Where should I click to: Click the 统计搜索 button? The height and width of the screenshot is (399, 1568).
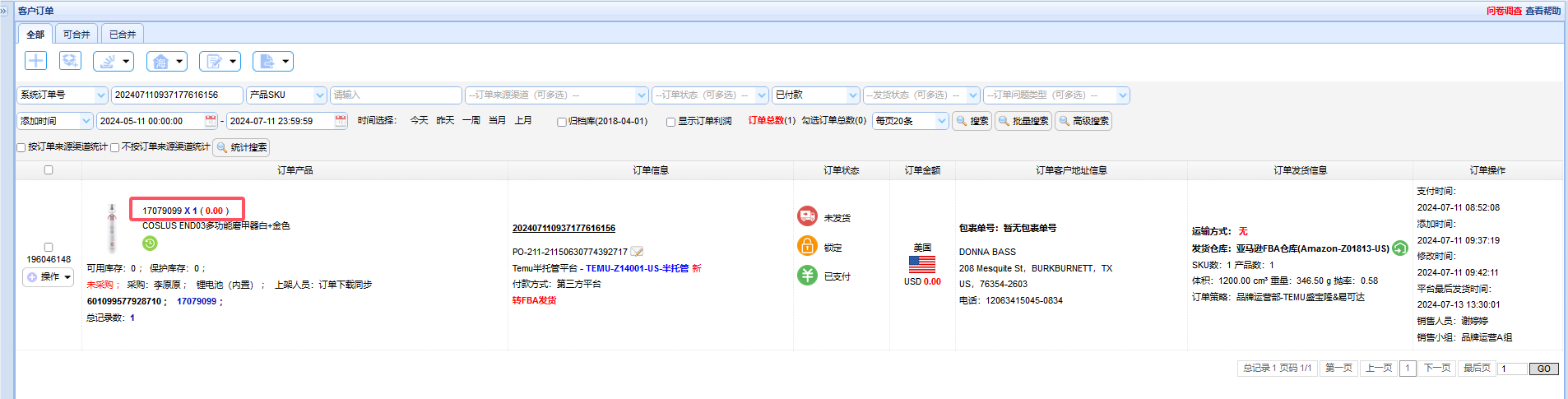click(241, 147)
